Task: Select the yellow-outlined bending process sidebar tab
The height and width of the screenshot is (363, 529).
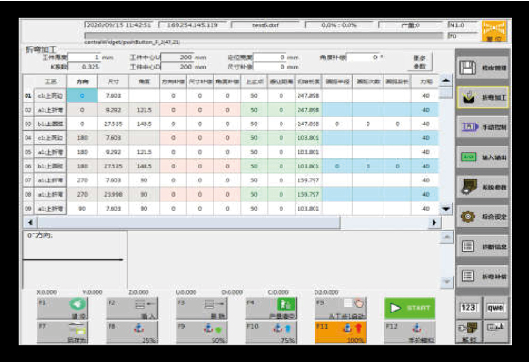Action: (482, 97)
